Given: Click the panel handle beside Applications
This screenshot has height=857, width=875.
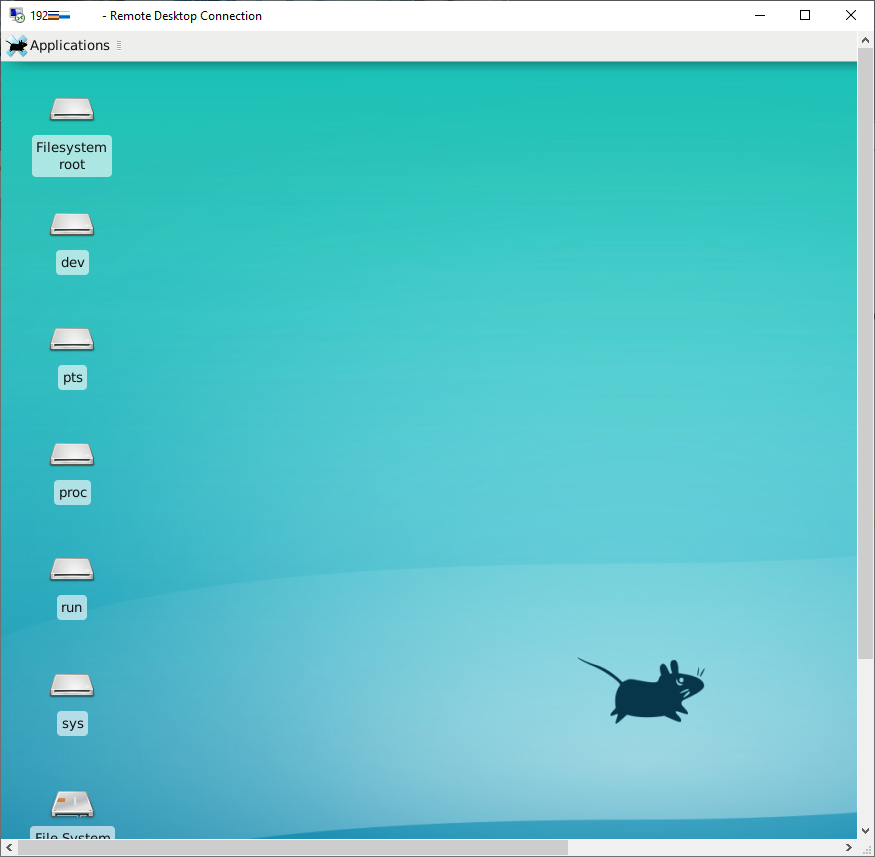Looking at the screenshot, I should point(119,46).
